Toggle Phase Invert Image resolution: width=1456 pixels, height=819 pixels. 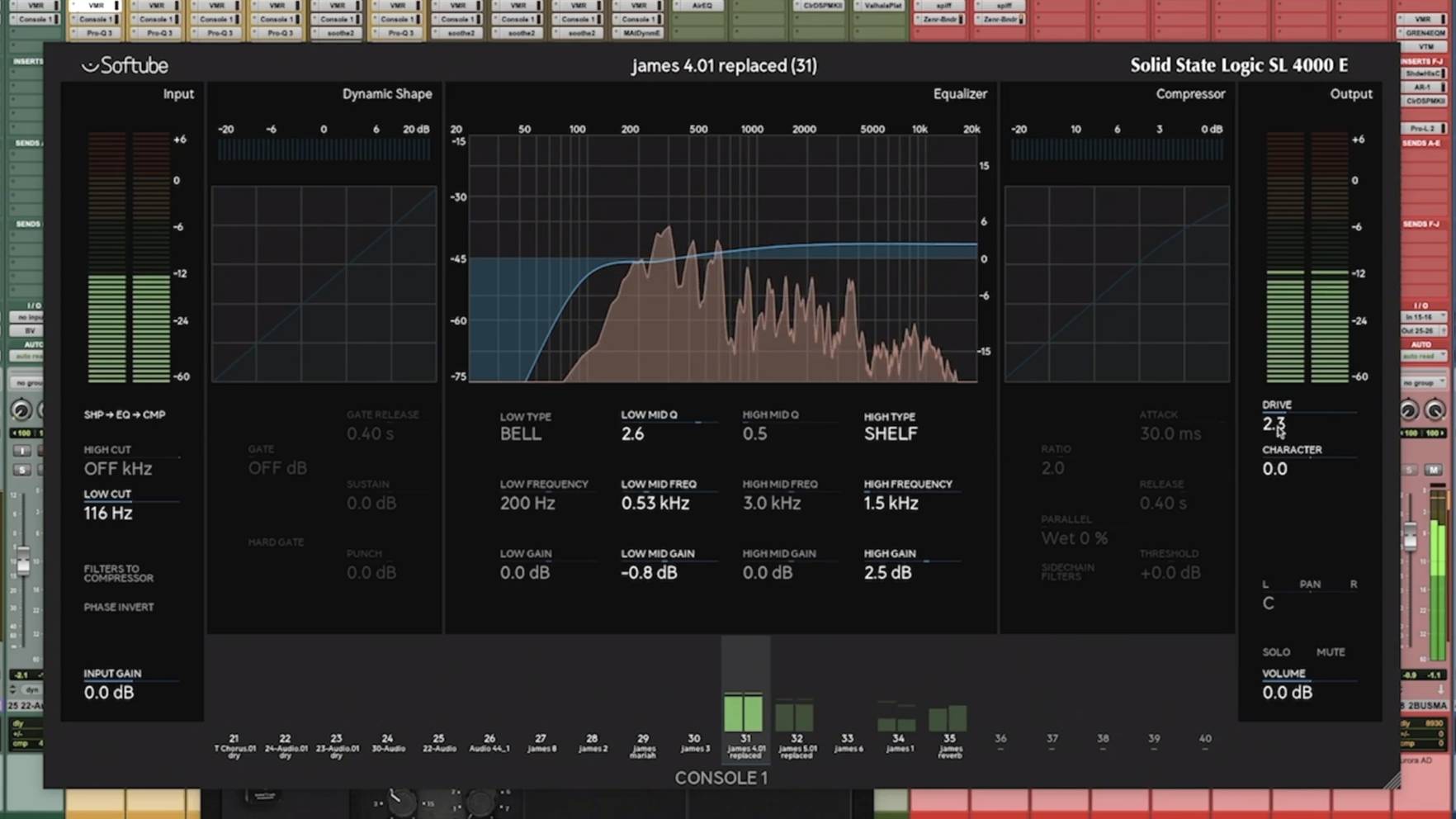[x=118, y=607]
